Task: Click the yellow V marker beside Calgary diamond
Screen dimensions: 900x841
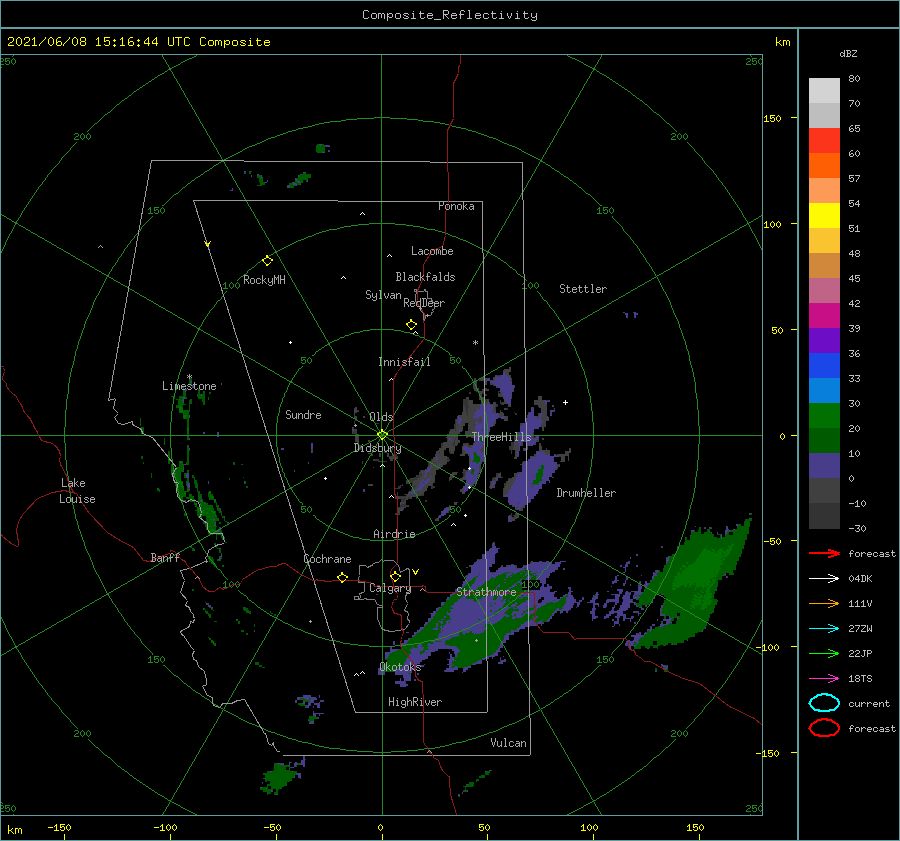Action: (x=415, y=572)
